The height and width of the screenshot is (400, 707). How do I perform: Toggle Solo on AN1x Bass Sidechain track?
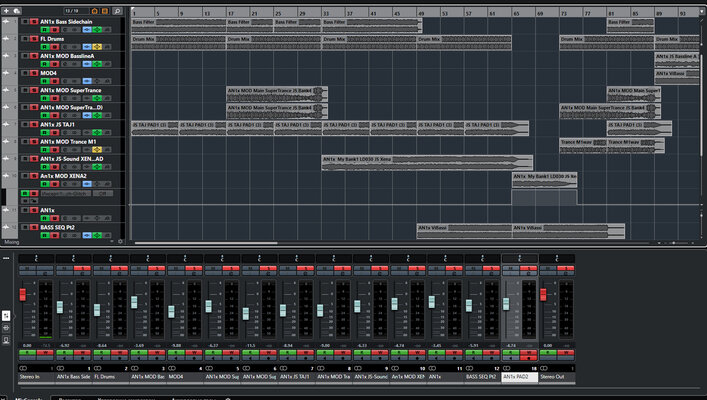[34, 22]
